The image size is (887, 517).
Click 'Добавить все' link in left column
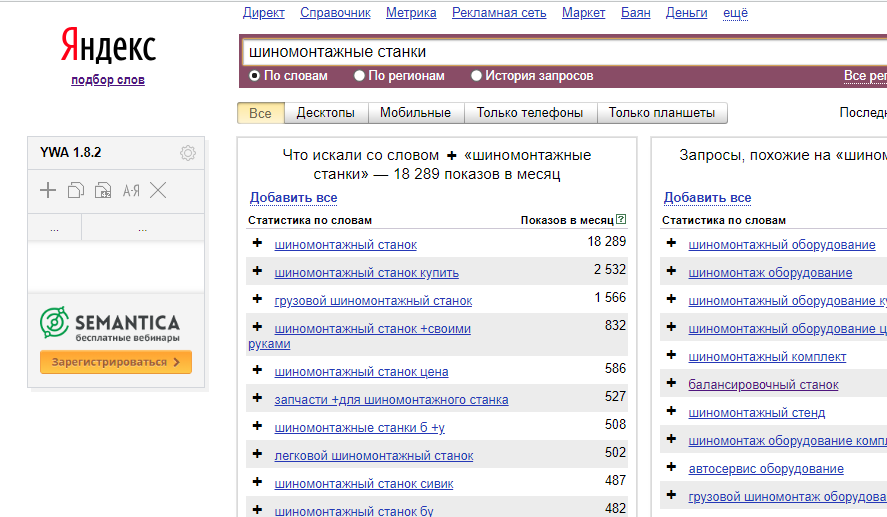pos(293,198)
